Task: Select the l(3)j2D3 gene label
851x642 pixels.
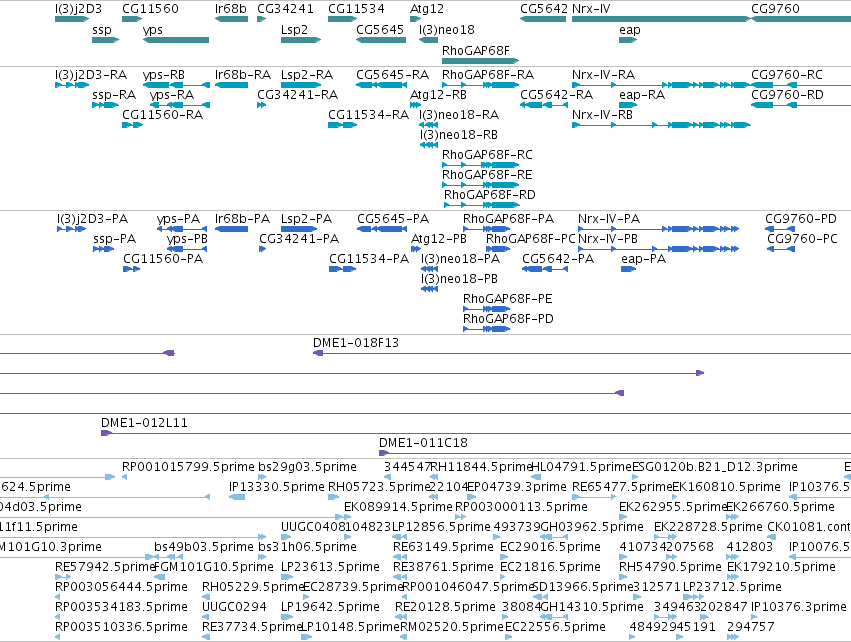Action: (78, 9)
